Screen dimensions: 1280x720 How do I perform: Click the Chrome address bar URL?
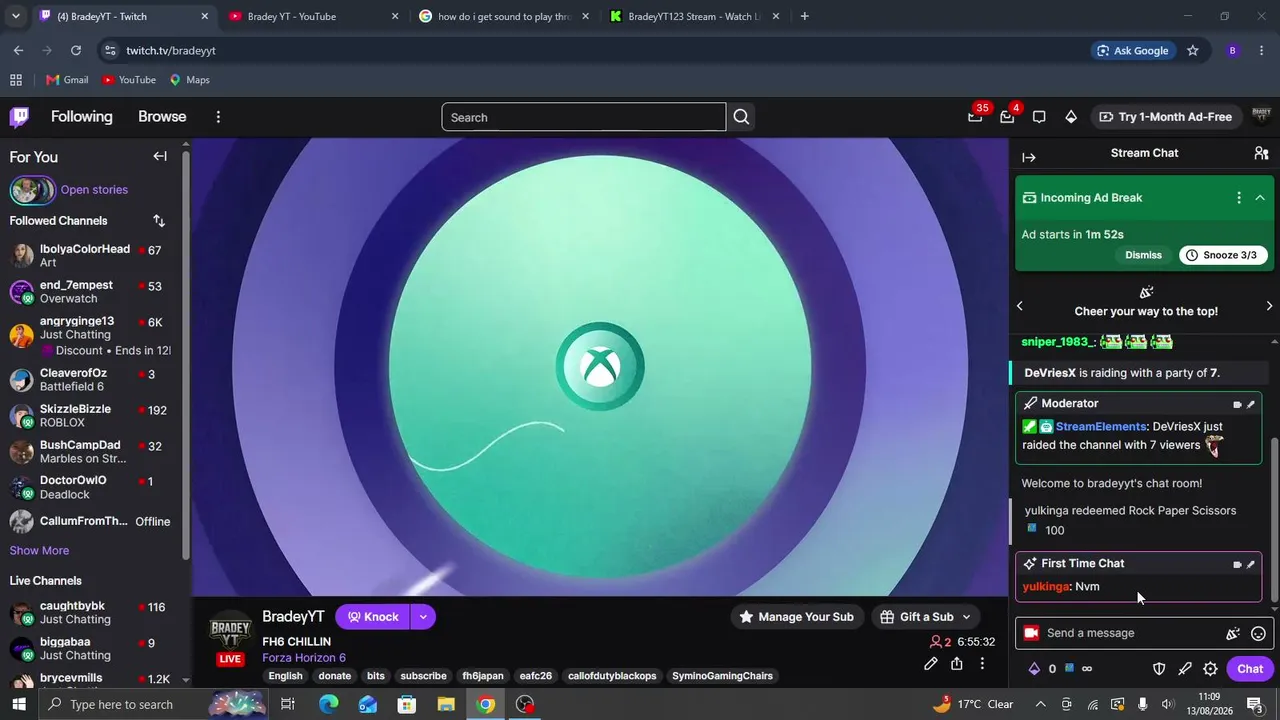coord(171,50)
